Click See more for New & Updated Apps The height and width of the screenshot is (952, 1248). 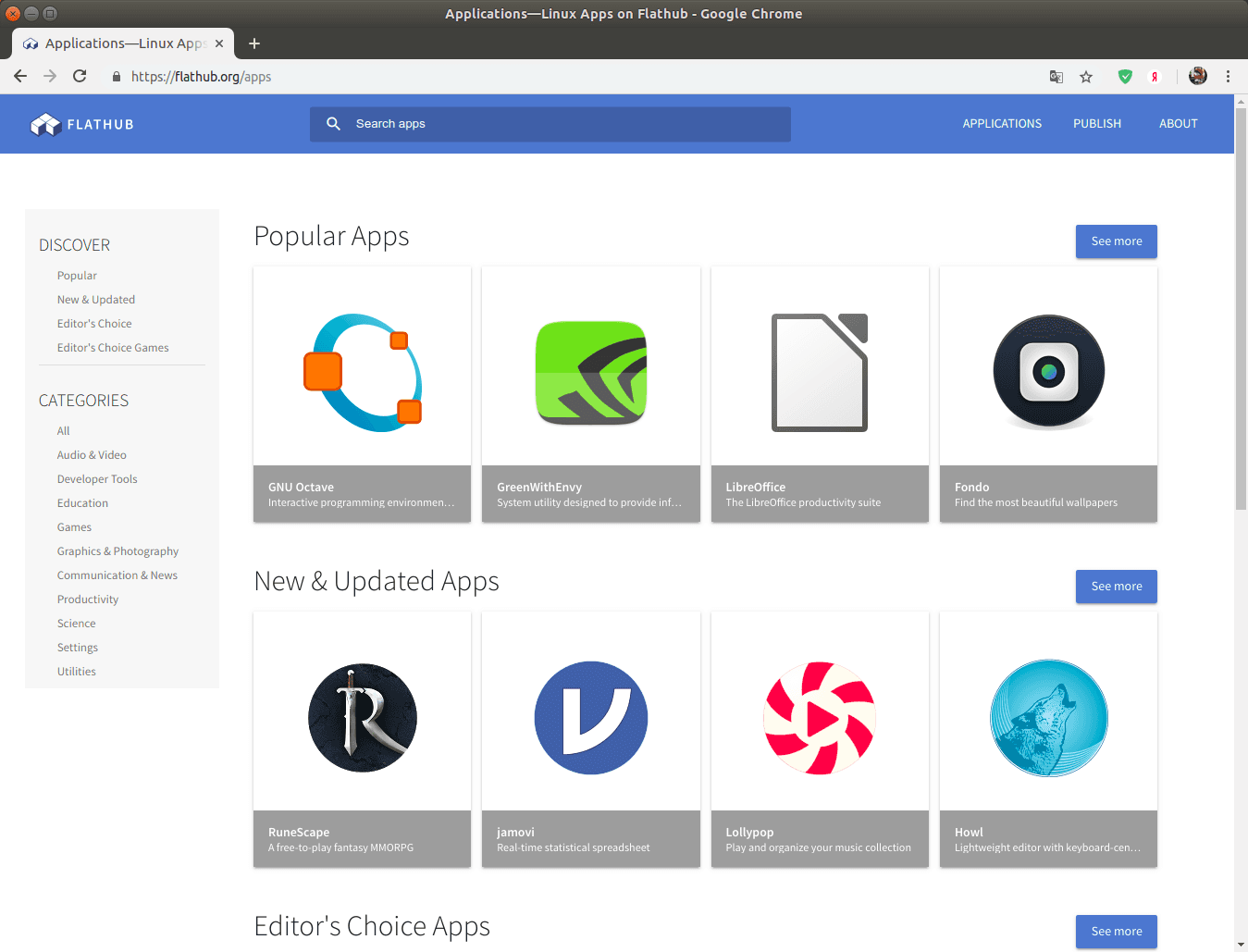tap(1117, 587)
